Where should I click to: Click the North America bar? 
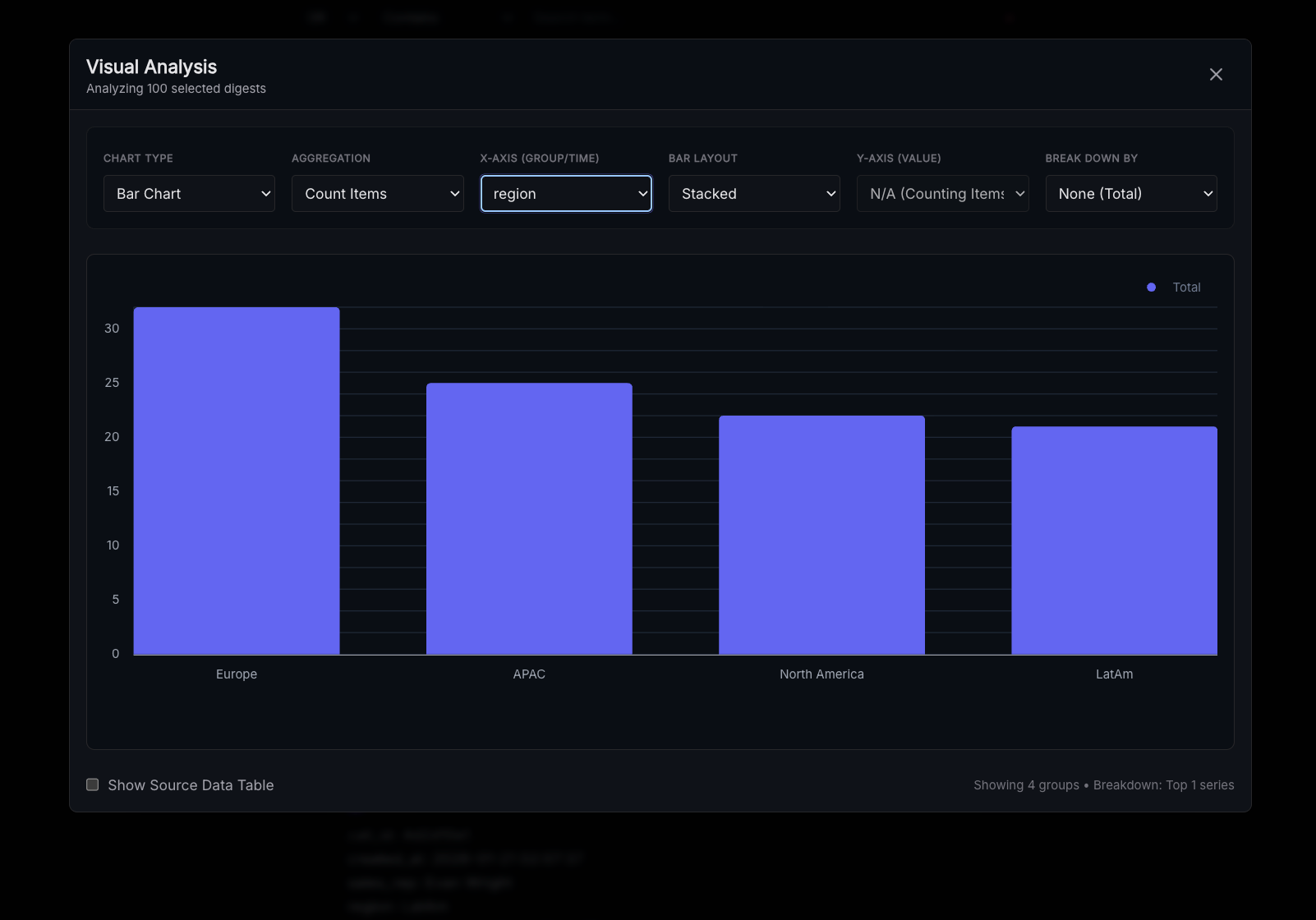pos(821,535)
